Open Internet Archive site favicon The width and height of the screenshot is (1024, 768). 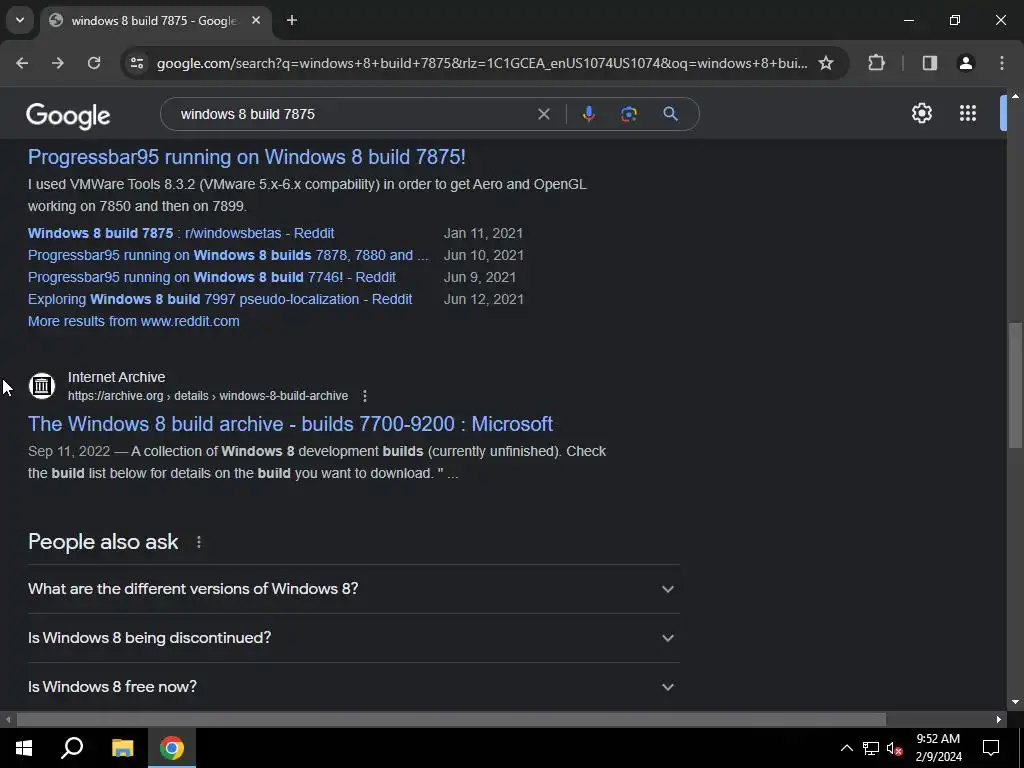click(42, 386)
